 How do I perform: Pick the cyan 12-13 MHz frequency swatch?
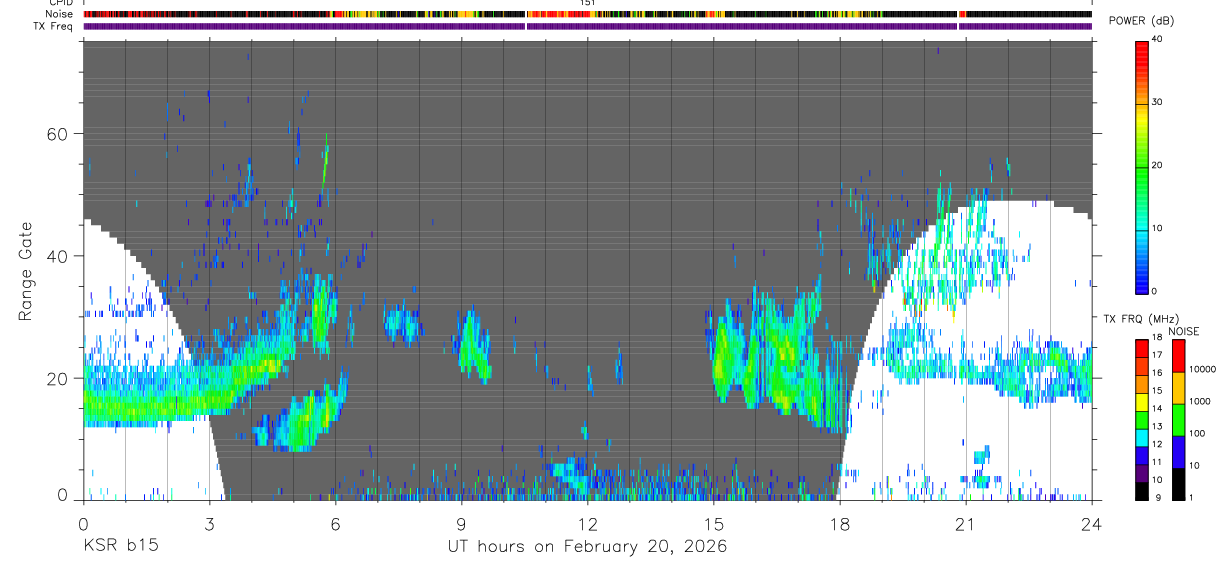tap(1141, 438)
